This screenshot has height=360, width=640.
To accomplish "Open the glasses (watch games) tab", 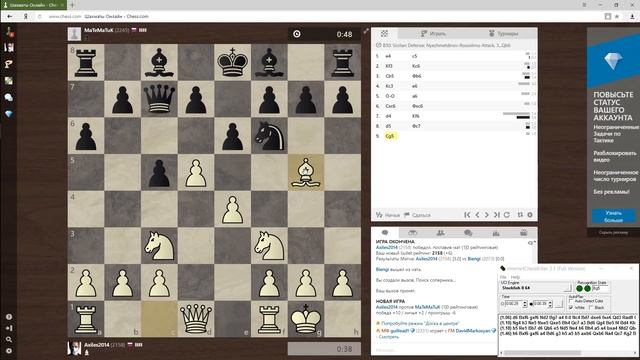I will tap(413, 233).
